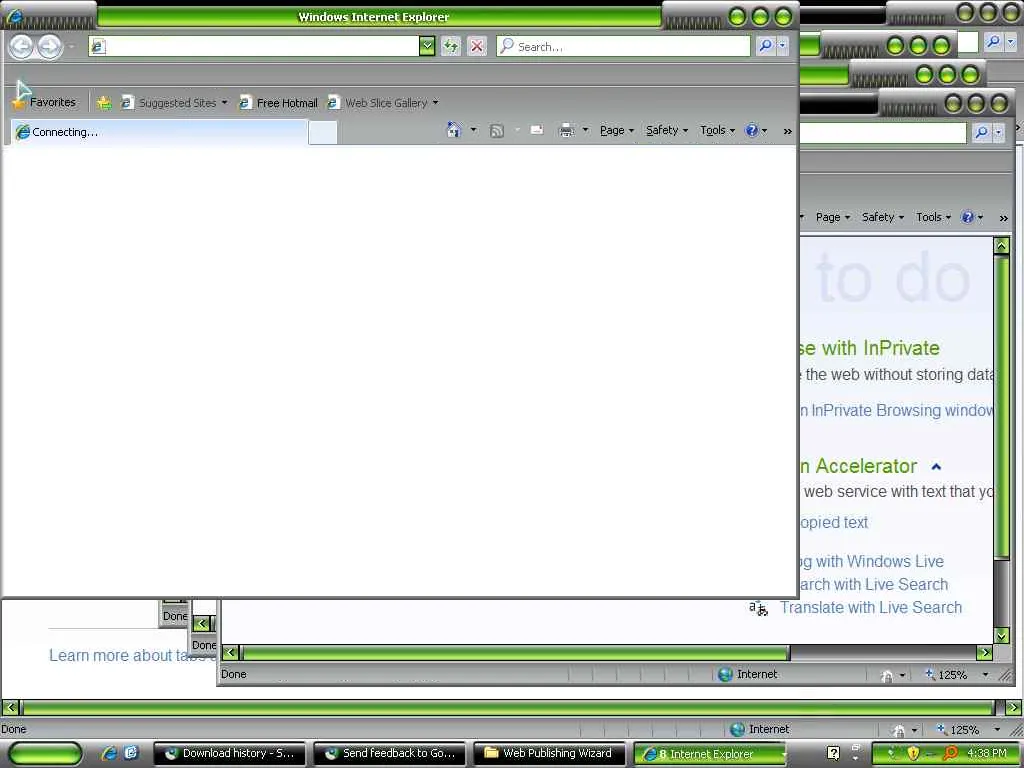This screenshot has width=1024, height=768.
Task: Open the recent pages dropdown next to the Forward button
Action: pos(71,46)
